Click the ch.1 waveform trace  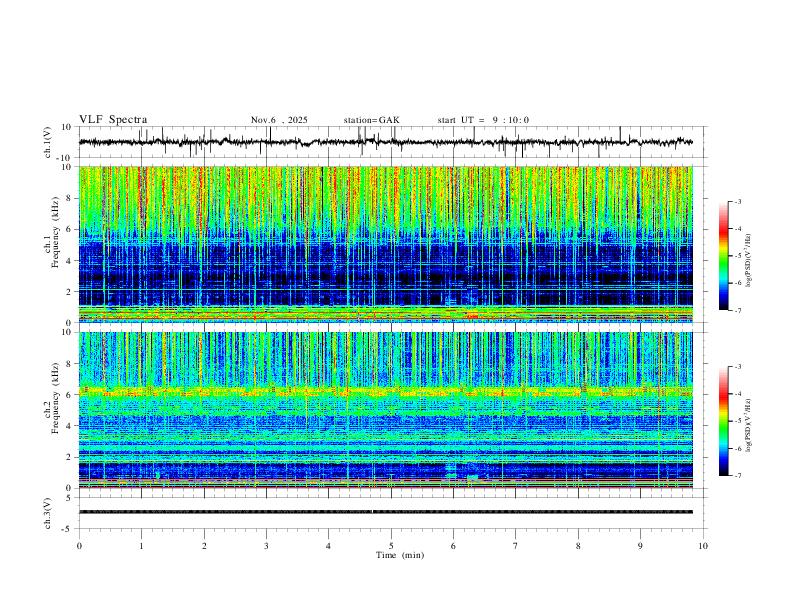pyautogui.click(x=385, y=142)
